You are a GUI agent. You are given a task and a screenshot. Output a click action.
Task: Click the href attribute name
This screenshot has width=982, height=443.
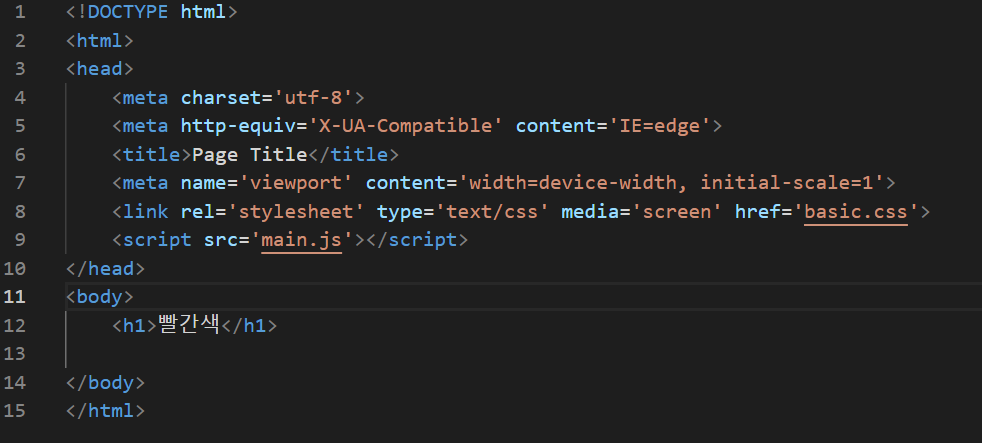[x=758, y=211]
